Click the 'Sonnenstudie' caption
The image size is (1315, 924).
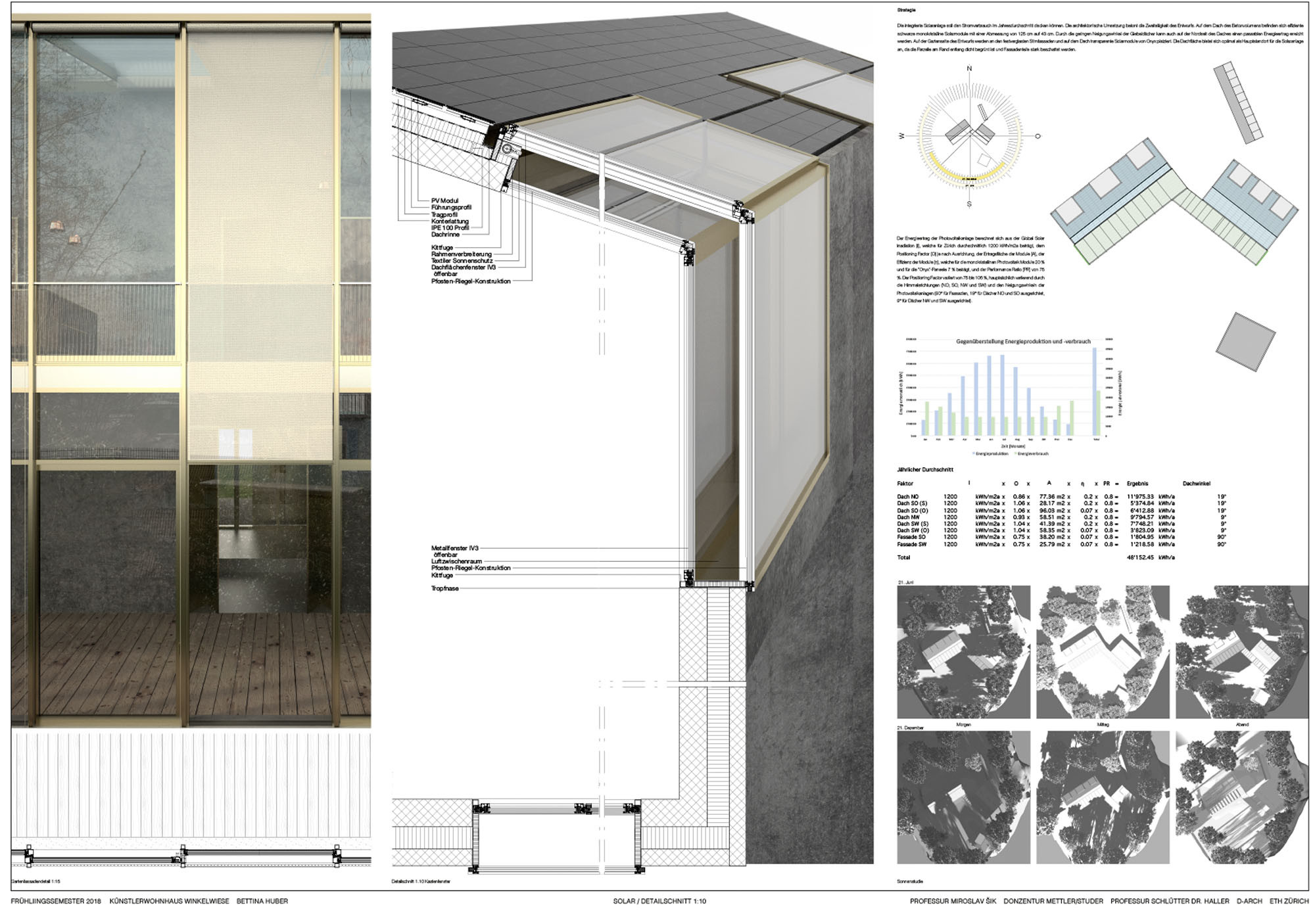pos(910,881)
